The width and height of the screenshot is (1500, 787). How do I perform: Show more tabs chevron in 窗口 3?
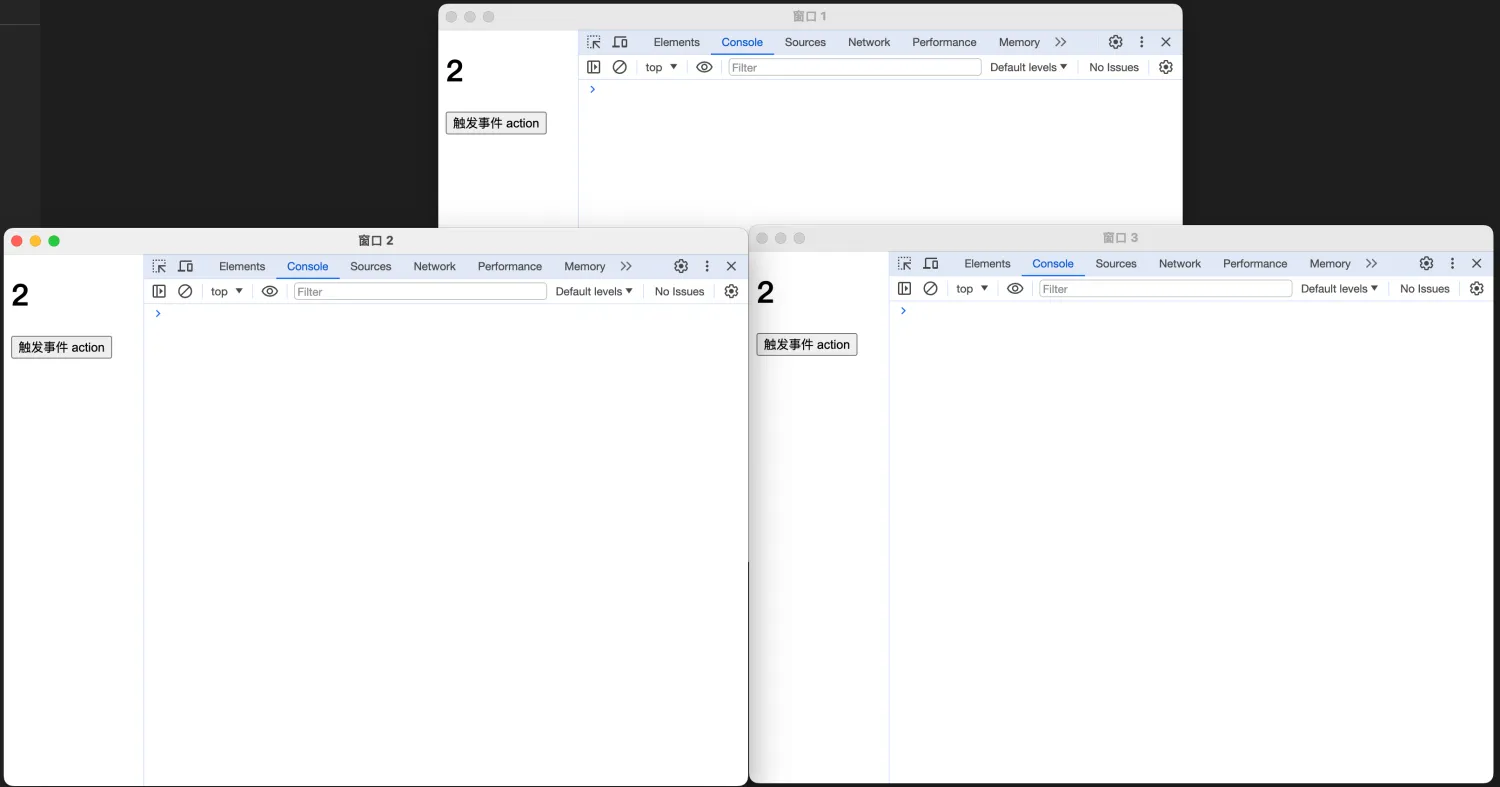(x=1371, y=263)
